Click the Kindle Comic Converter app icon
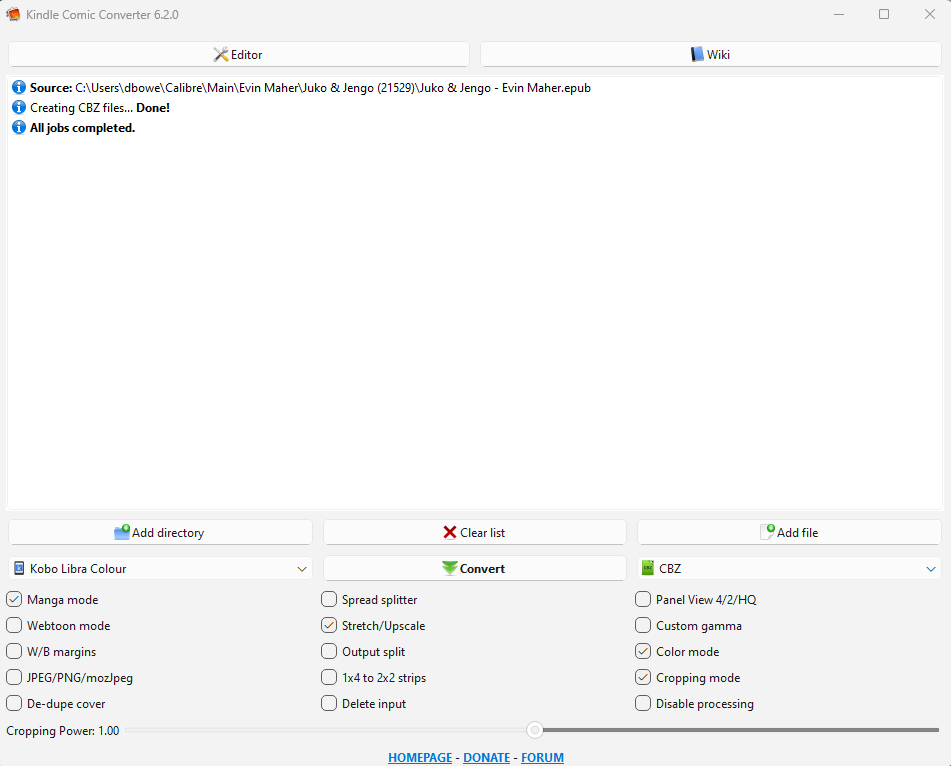951x766 pixels. [x=13, y=14]
